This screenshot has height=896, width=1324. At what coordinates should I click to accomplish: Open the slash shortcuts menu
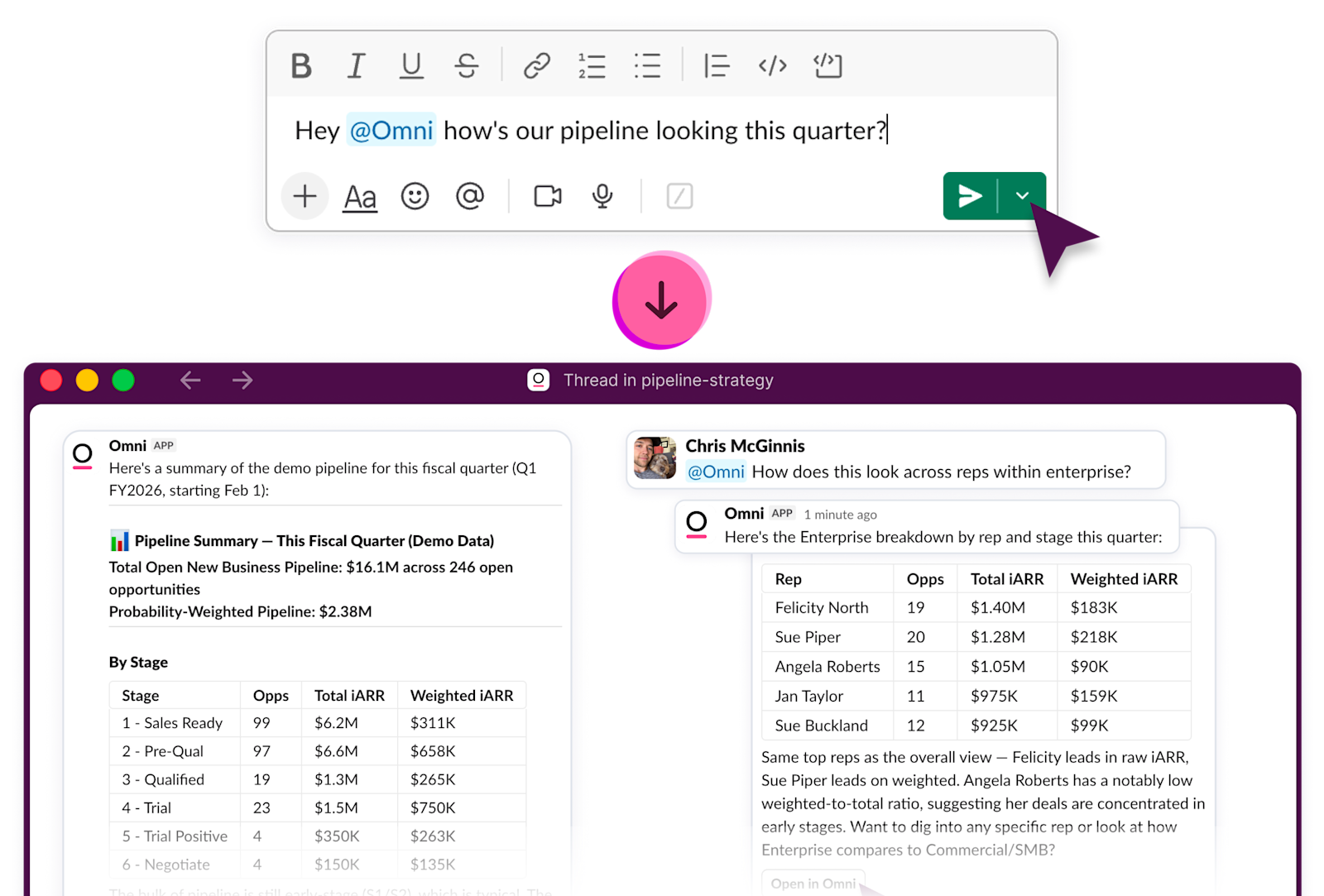[x=679, y=196]
